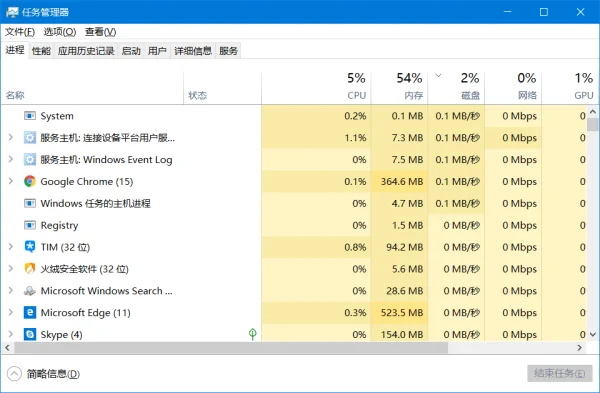Viewport: 600px width, 393px height.
Task: Click the gear icon for Windows Event Log
Action: (30, 159)
